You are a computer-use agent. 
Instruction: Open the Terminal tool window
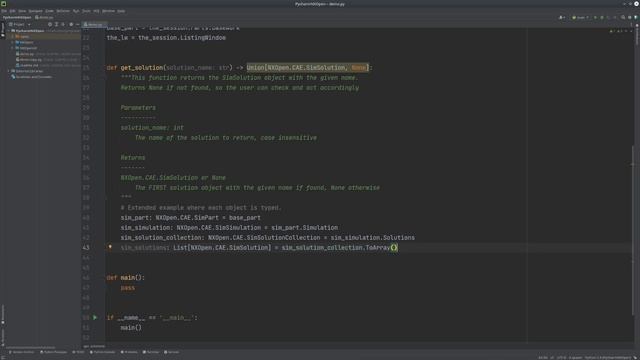pos(151,352)
